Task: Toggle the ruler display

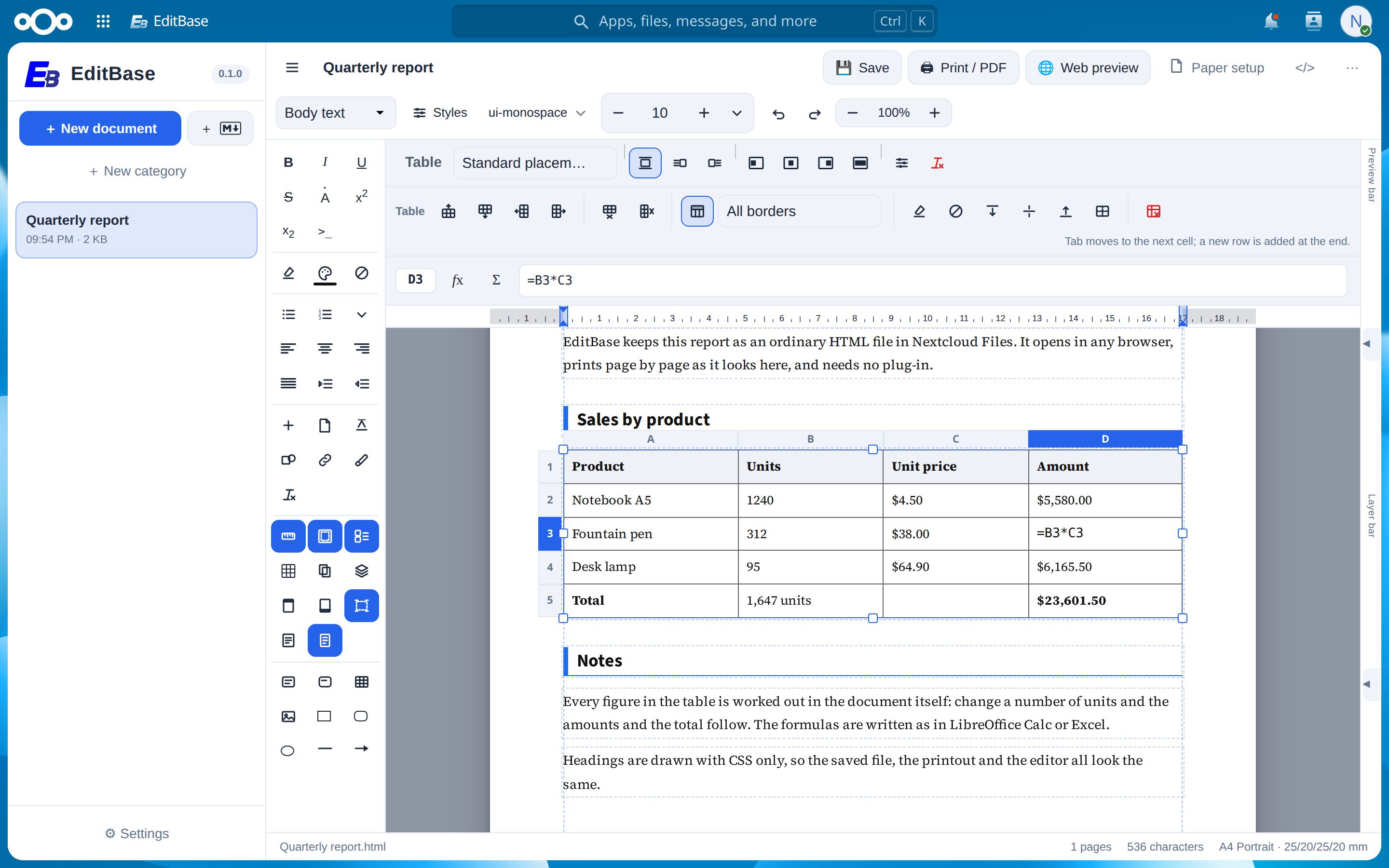Action: [288, 536]
